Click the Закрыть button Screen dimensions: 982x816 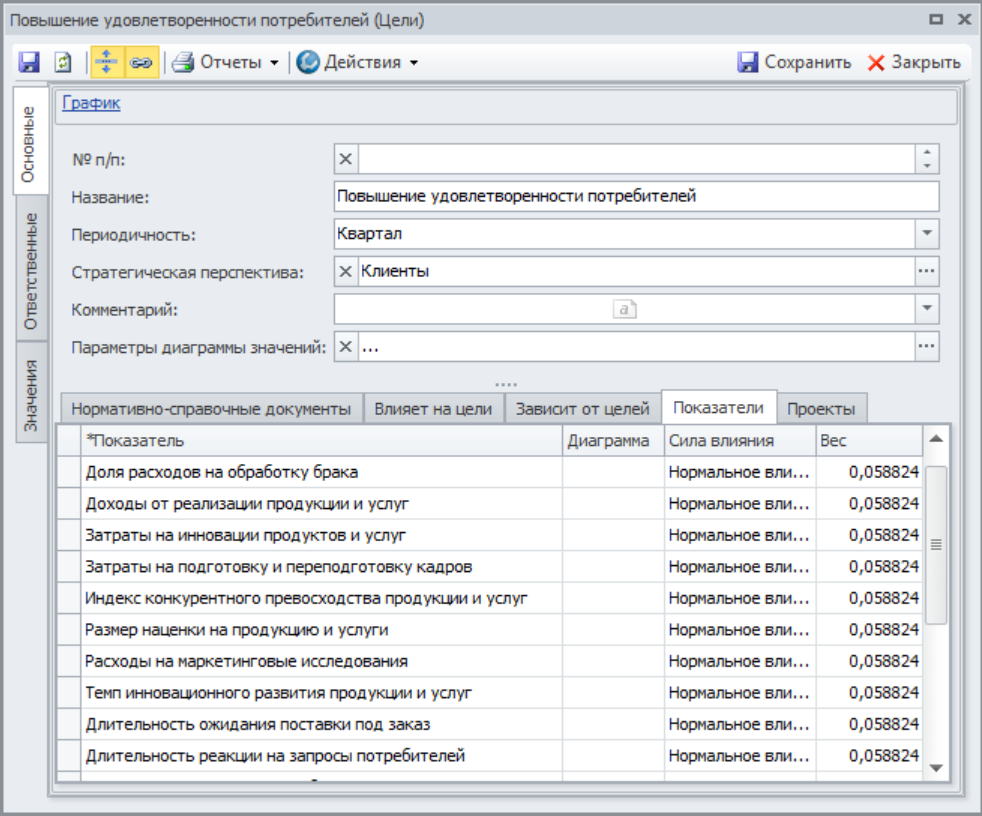pyautogui.click(x=913, y=62)
